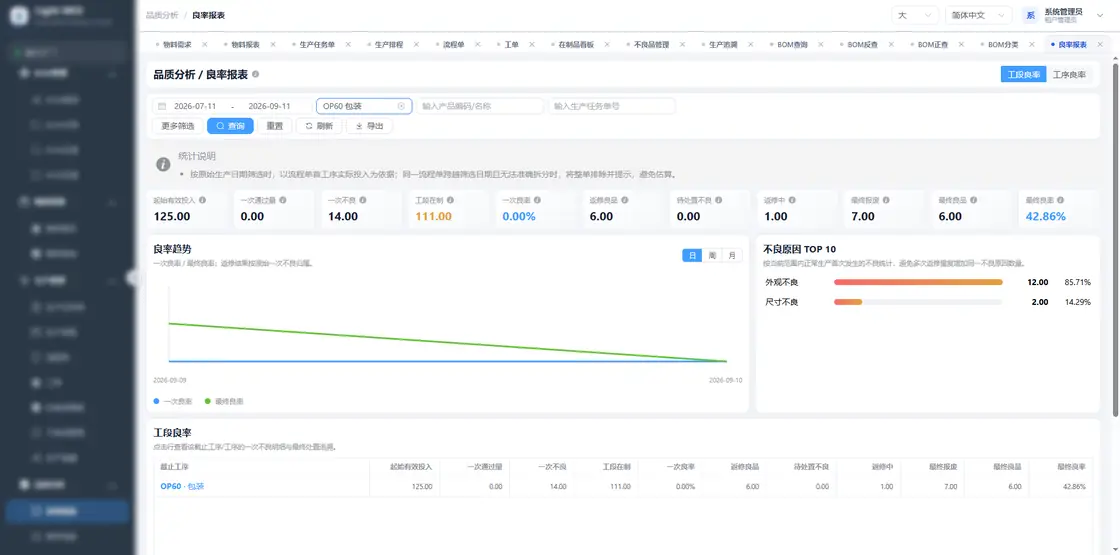
Task: Close the 物料报表 tab
Action: (x=274, y=44)
